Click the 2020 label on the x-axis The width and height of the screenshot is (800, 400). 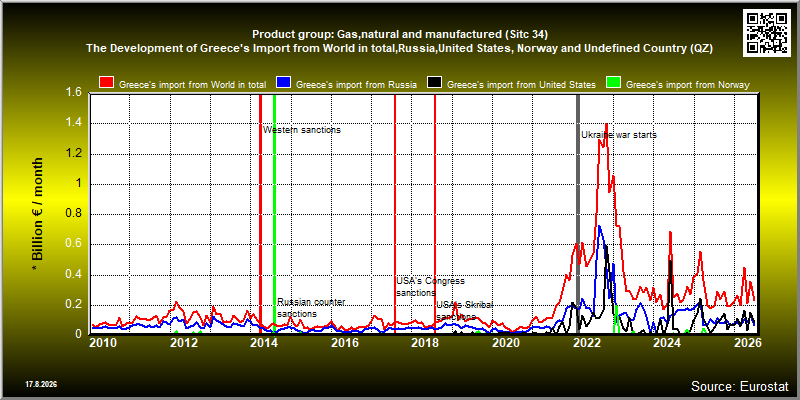[506, 342]
